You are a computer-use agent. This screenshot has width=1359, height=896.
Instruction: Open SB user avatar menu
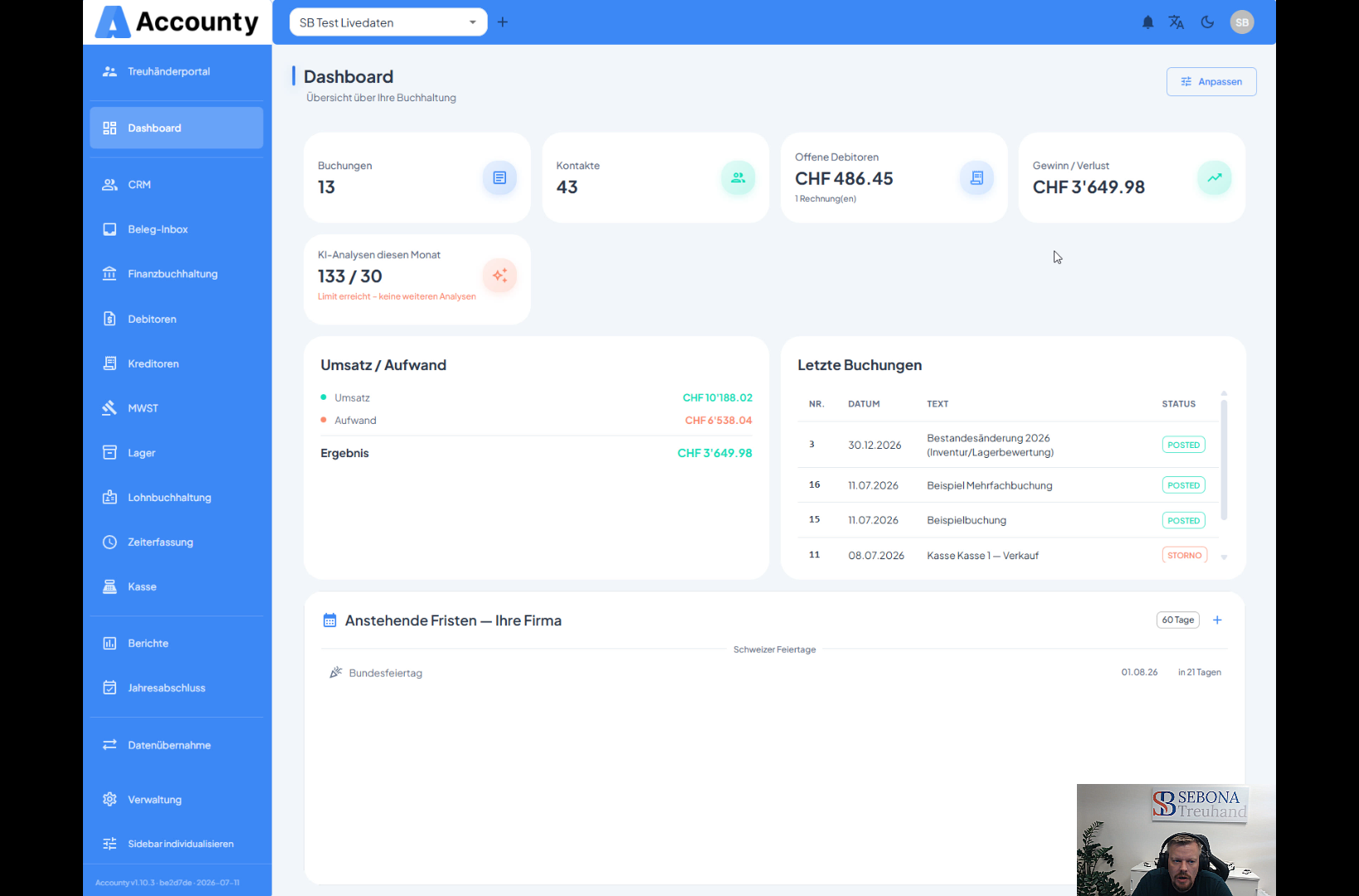click(x=1242, y=22)
